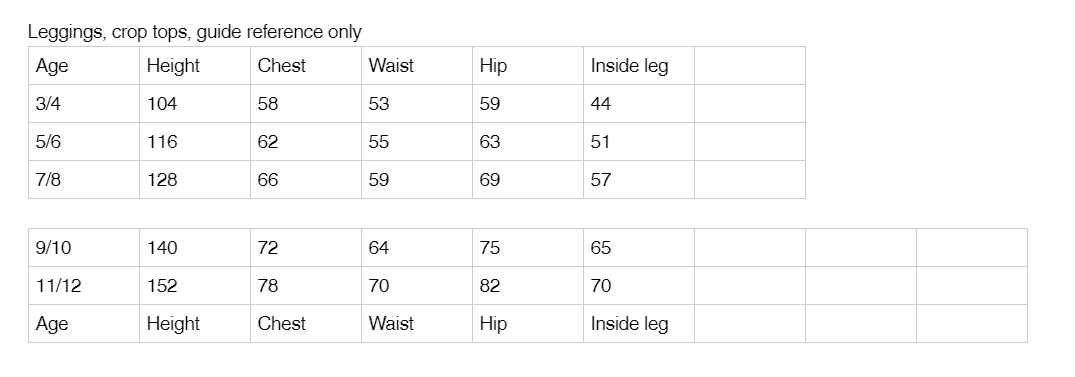The width and height of the screenshot is (1075, 377).
Task: Click the Age header cell in top table
Action: pyautogui.click(x=84, y=66)
